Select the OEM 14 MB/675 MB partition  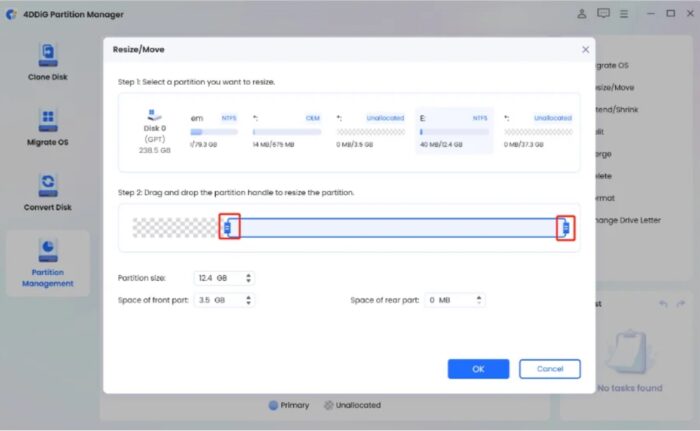click(287, 131)
